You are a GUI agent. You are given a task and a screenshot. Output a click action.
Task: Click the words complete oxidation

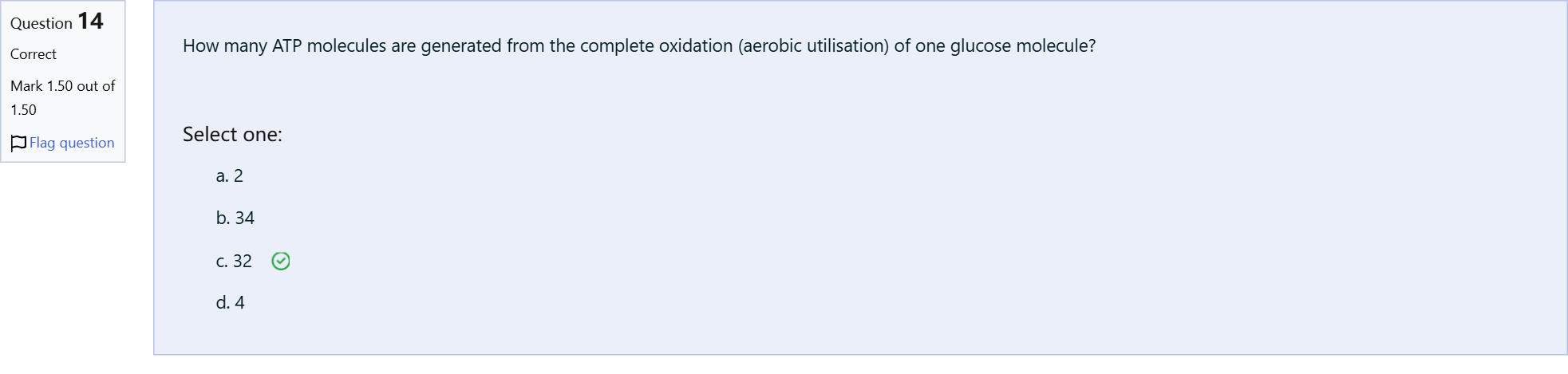[657, 46]
